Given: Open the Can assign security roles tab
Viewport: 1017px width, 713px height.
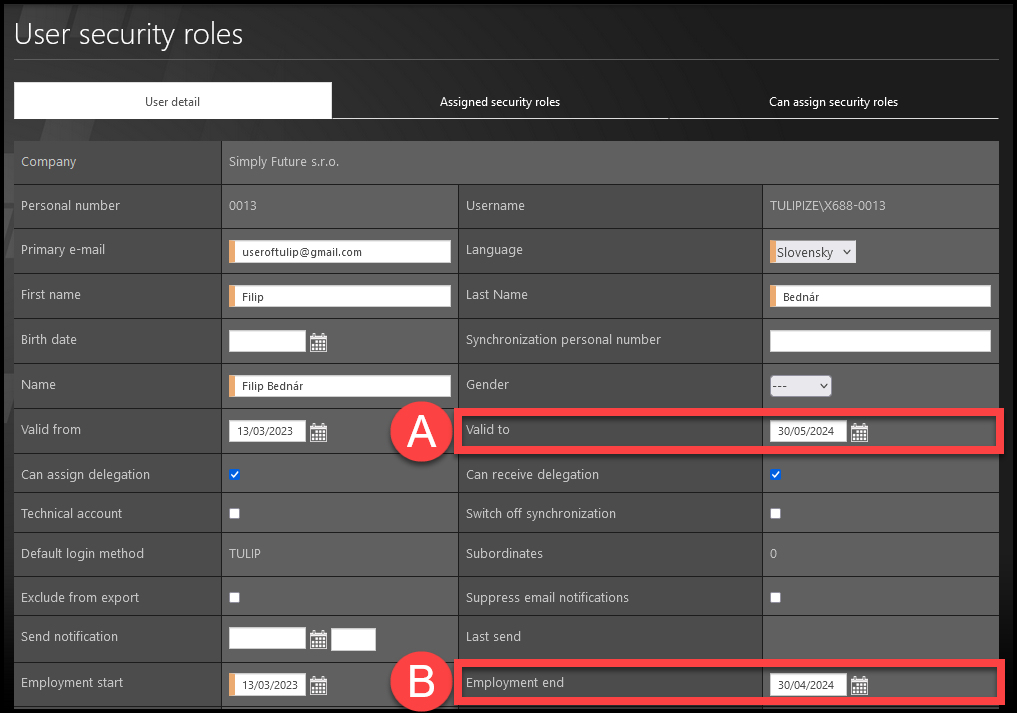Looking at the screenshot, I should coord(833,102).
